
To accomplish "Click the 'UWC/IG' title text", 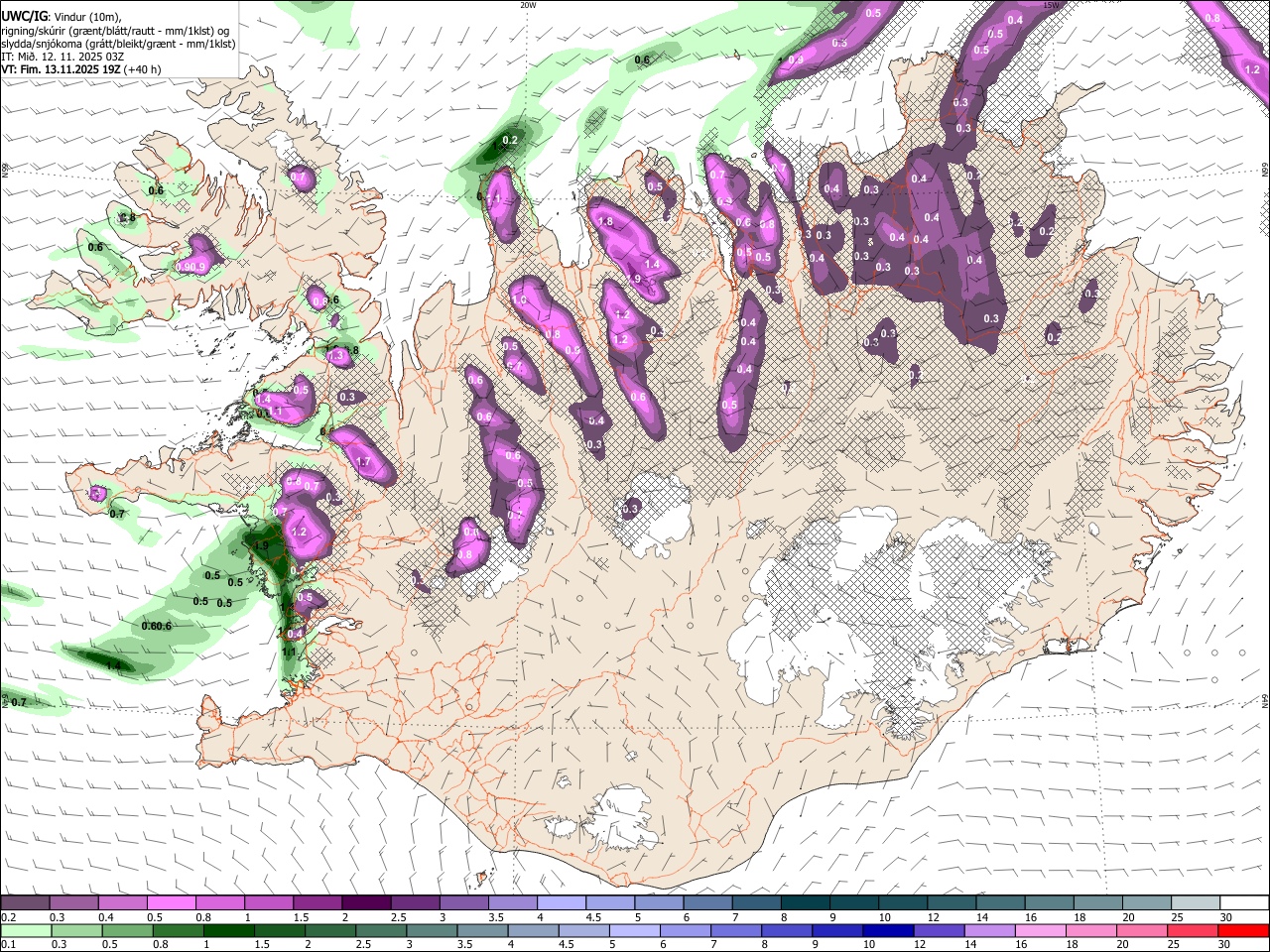I will [25, 16].
